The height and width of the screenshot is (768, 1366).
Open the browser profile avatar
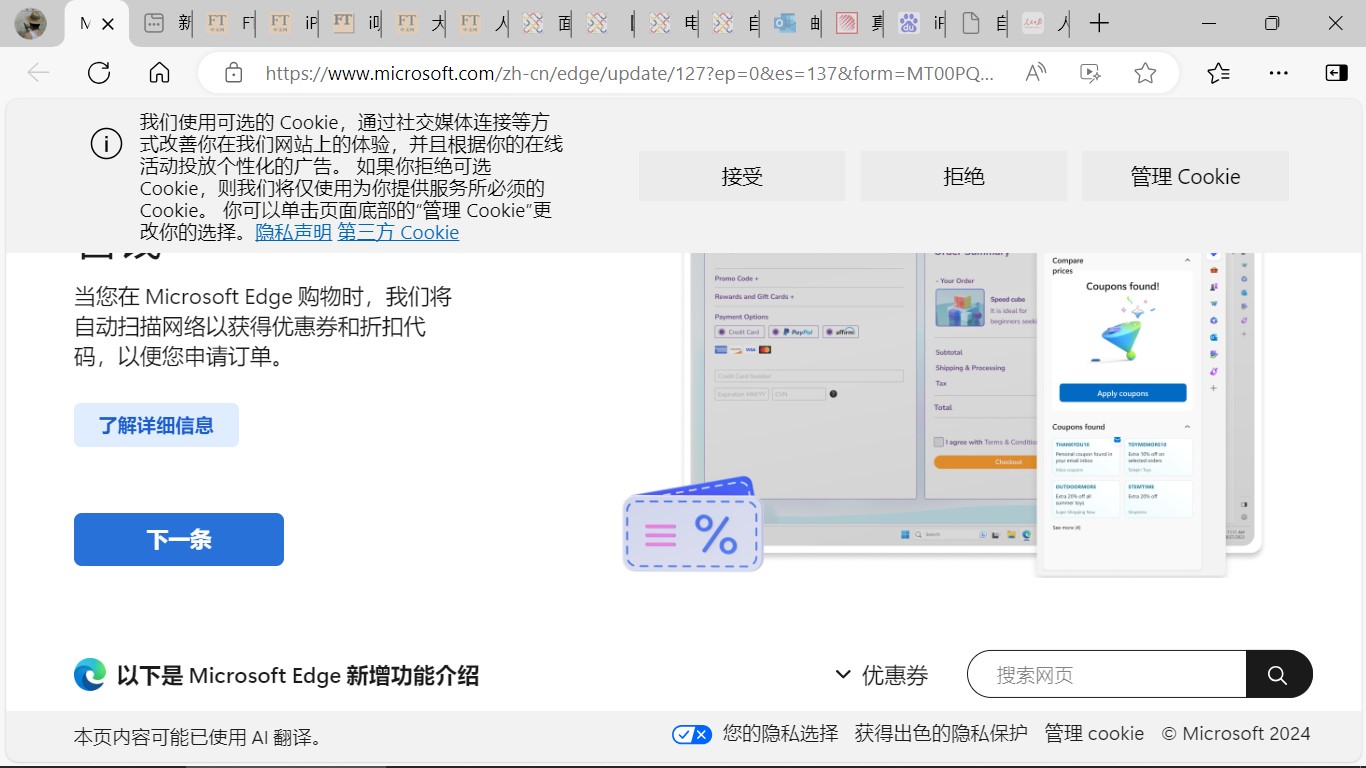point(31,23)
